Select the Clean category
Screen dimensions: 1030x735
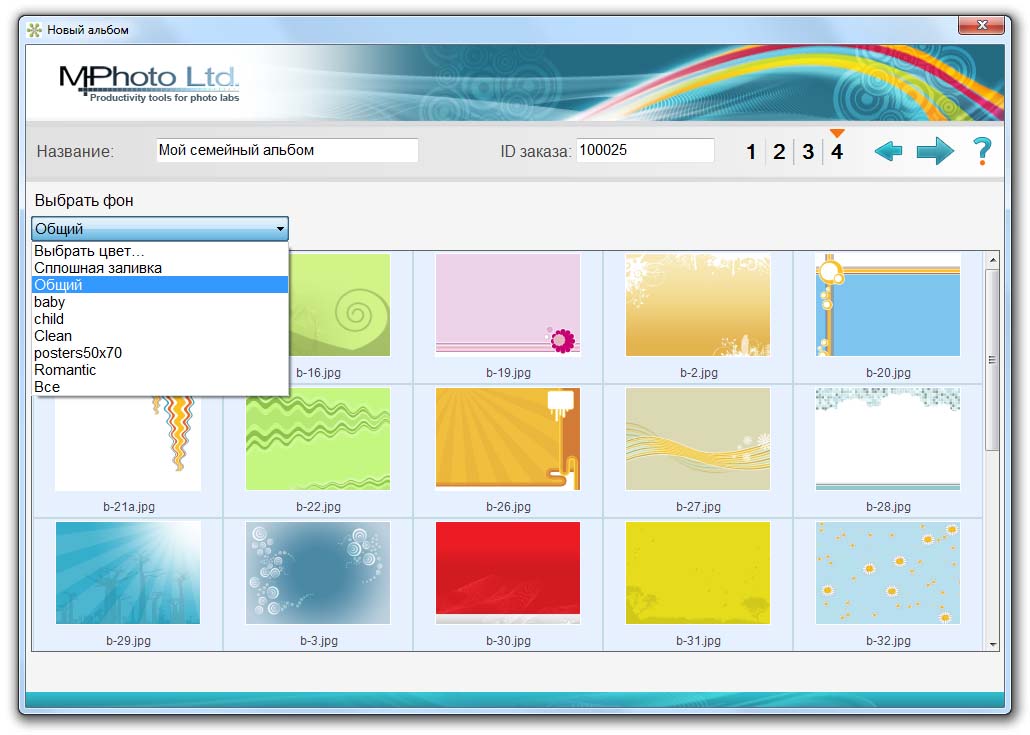pyautogui.click(x=160, y=336)
